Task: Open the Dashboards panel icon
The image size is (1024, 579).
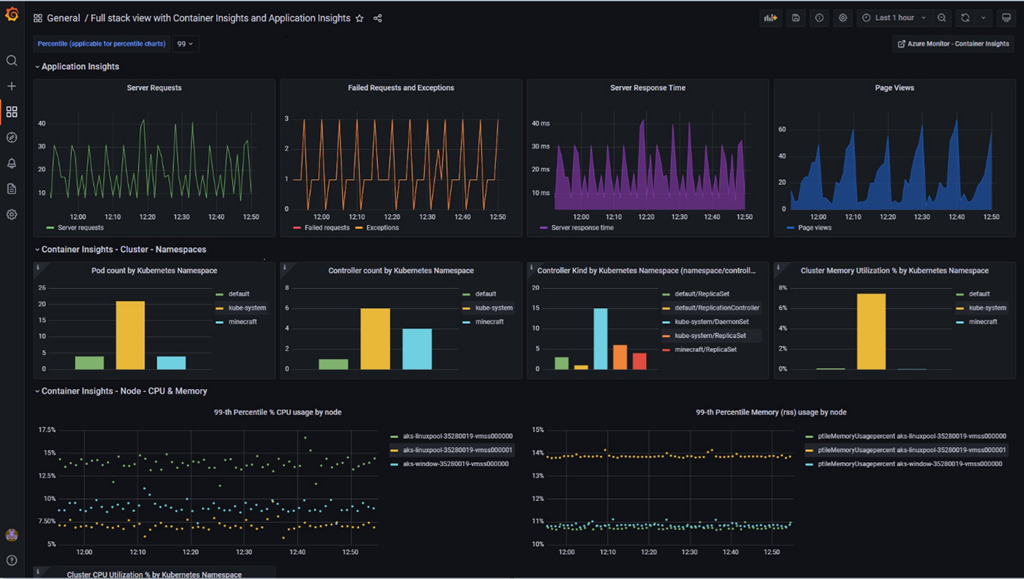Action: (12, 111)
